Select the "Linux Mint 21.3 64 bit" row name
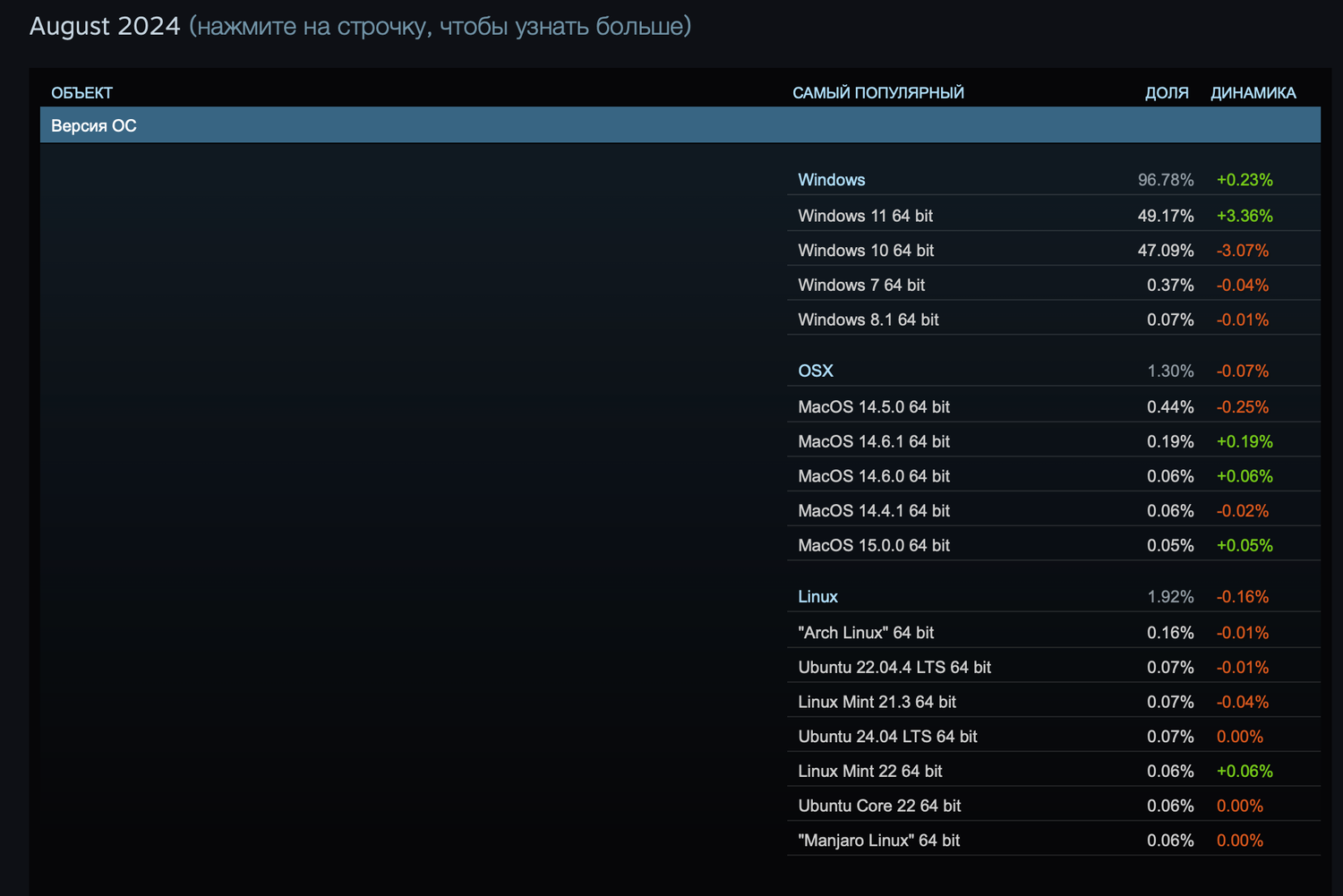This screenshot has height=896, width=1343. 877,703
